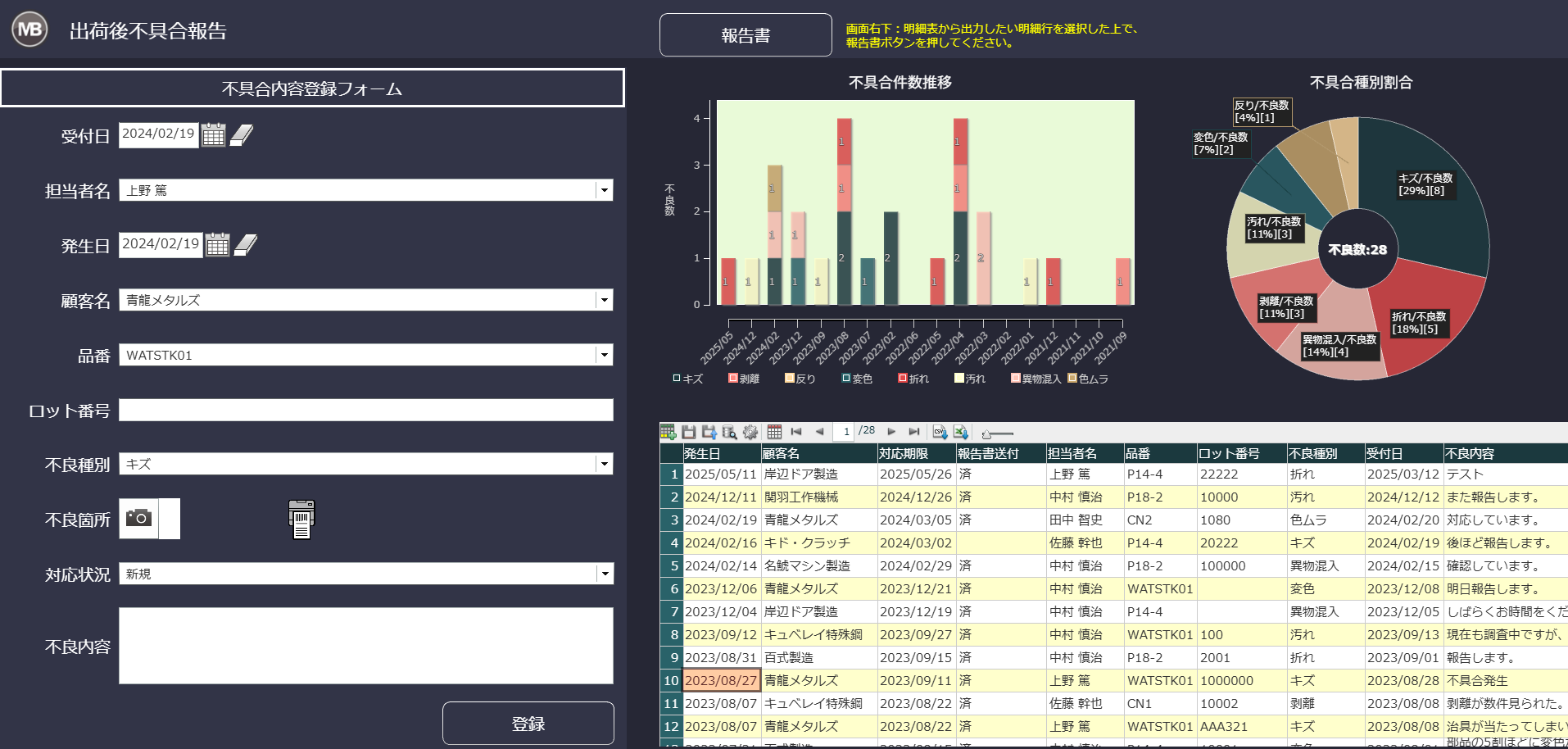The image size is (1568, 749).
Task: Click the camera icon for 不良箇所
Action: tap(138, 518)
